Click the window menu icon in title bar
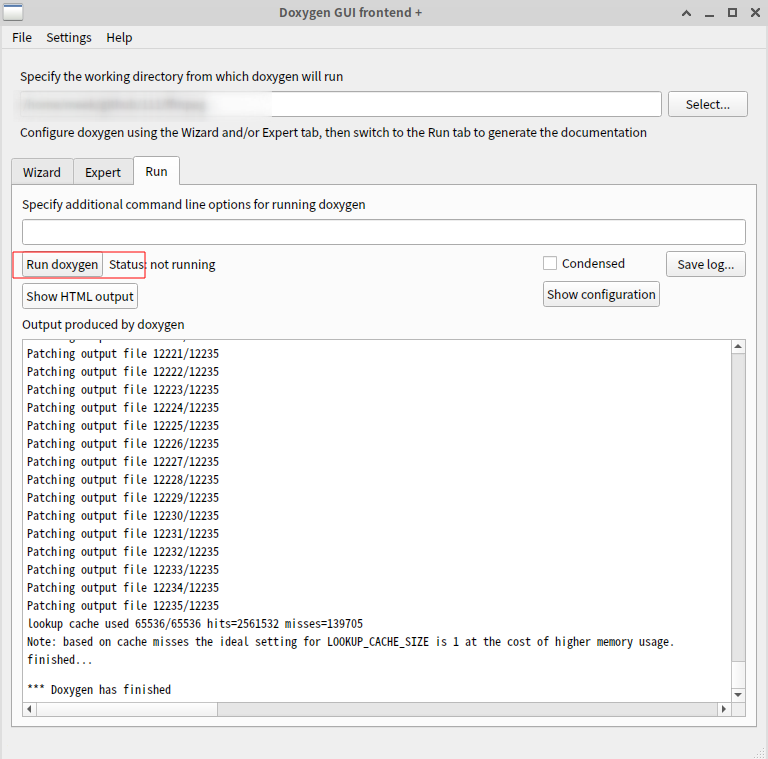The height and width of the screenshot is (759, 768). pyautogui.click(x=13, y=12)
